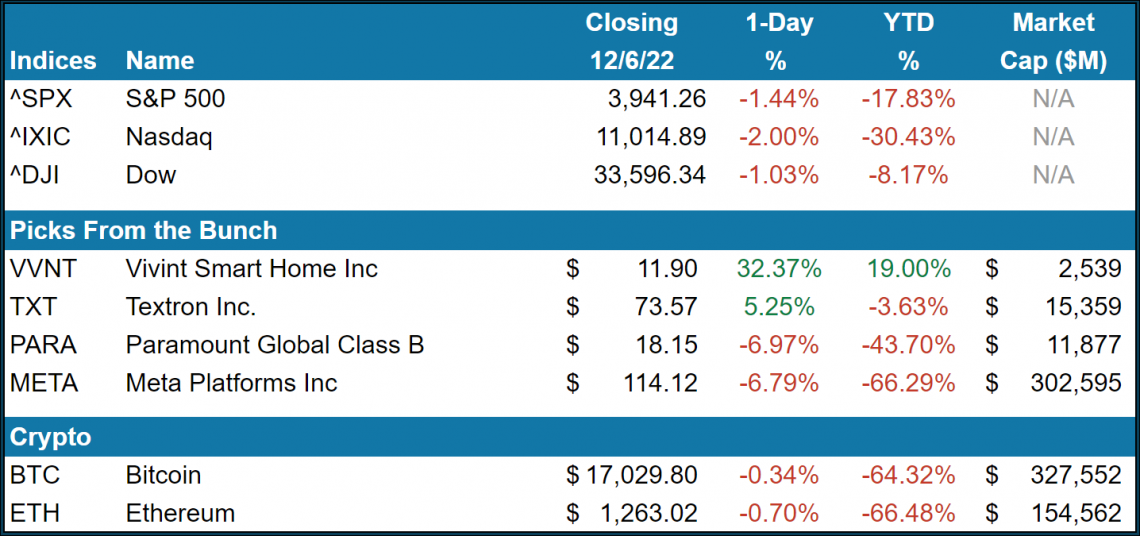This screenshot has width=1140, height=536.
Task: Click the YTD % column header
Action: coord(908,41)
